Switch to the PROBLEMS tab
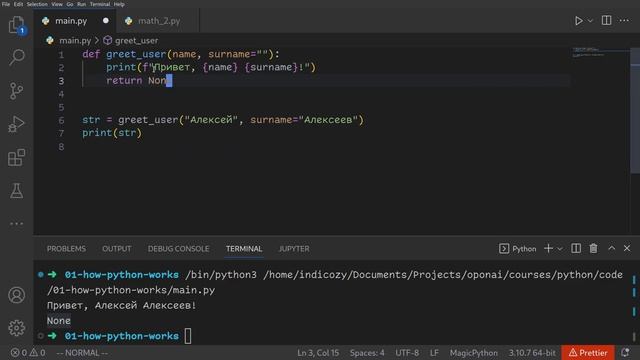 pyautogui.click(x=66, y=249)
